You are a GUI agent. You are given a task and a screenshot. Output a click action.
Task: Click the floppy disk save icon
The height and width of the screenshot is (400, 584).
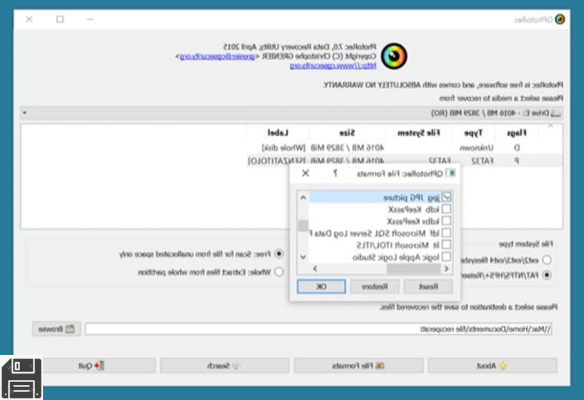[22, 378]
